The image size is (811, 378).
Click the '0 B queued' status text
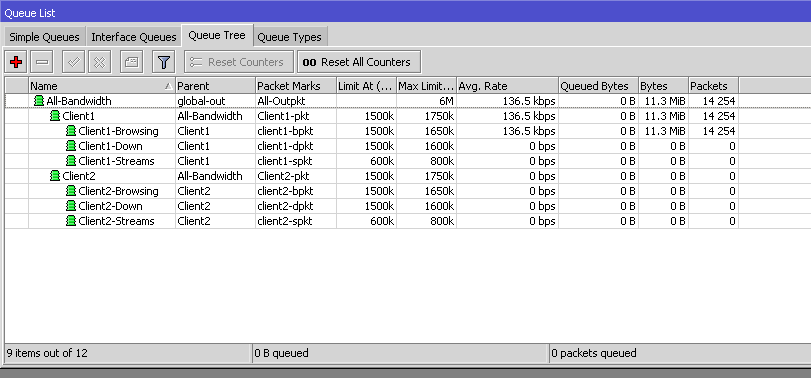(281, 353)
